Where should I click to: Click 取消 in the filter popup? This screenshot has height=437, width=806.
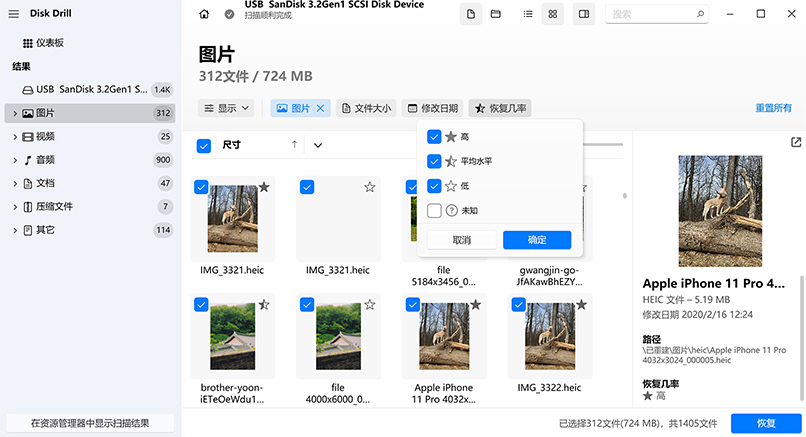pos(462,240)
